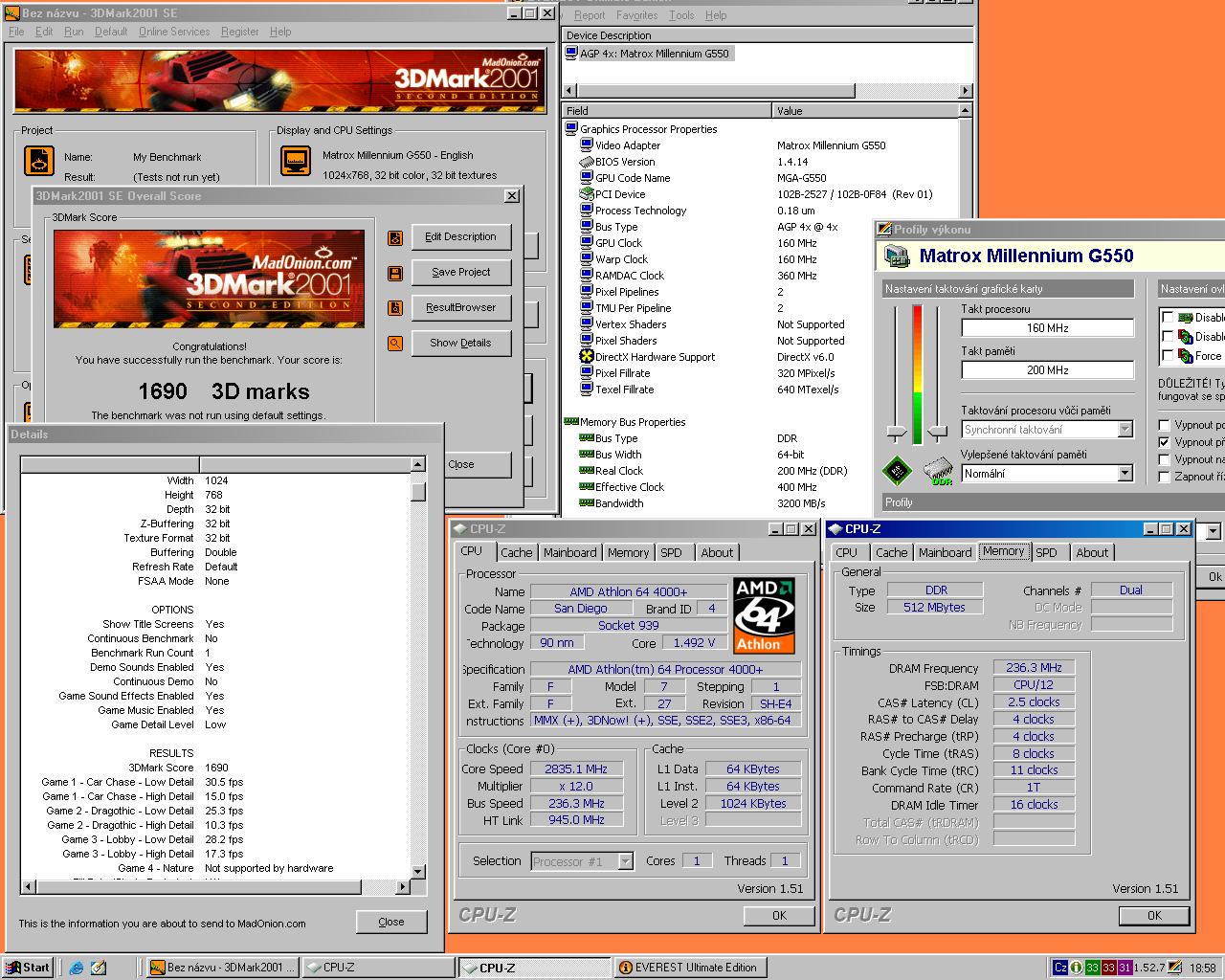Screen dimensions: 1225x980
Task: Click the floppy icon beside Save Project
Action: click(394, 273)
